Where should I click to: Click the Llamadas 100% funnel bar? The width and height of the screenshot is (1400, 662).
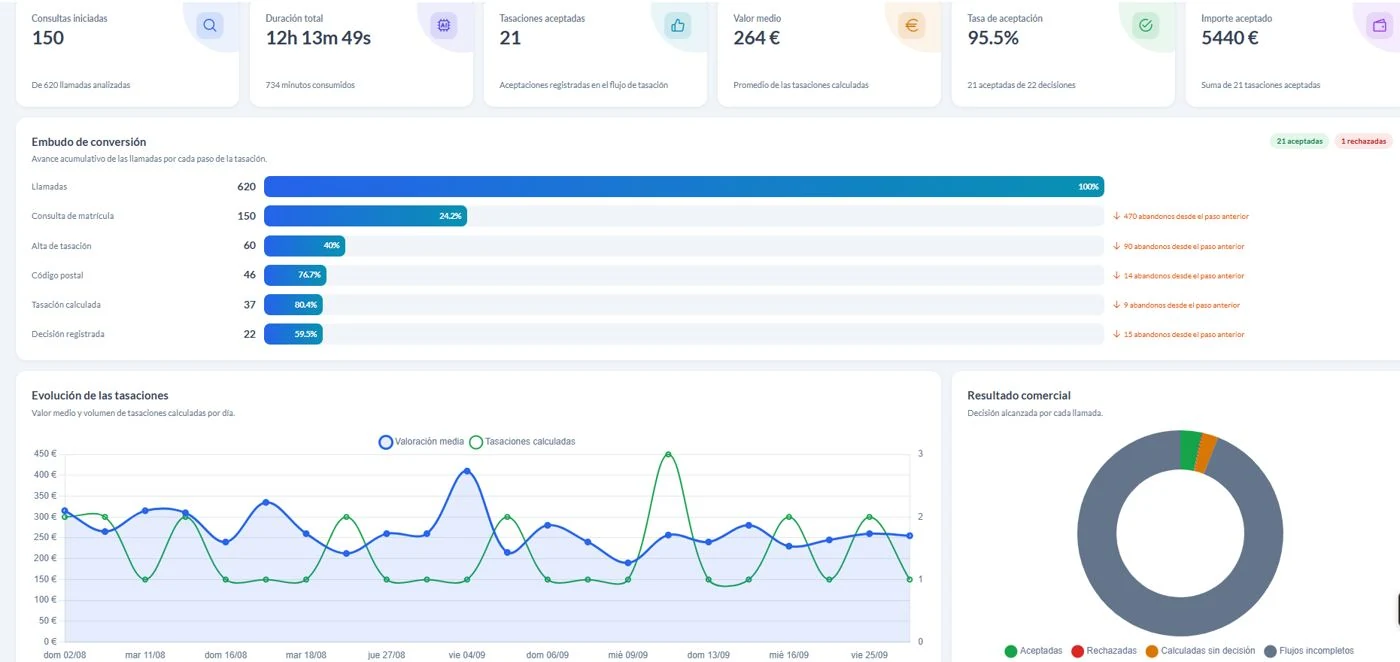[x=684, y=186]
